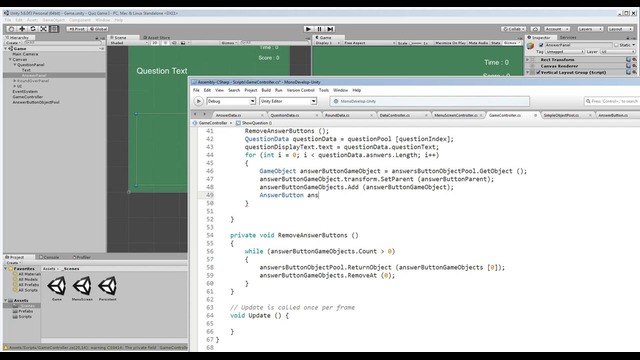Expand the Rect Transform component
The height and width of the screenshot is (360, 640).
[528, 60]
